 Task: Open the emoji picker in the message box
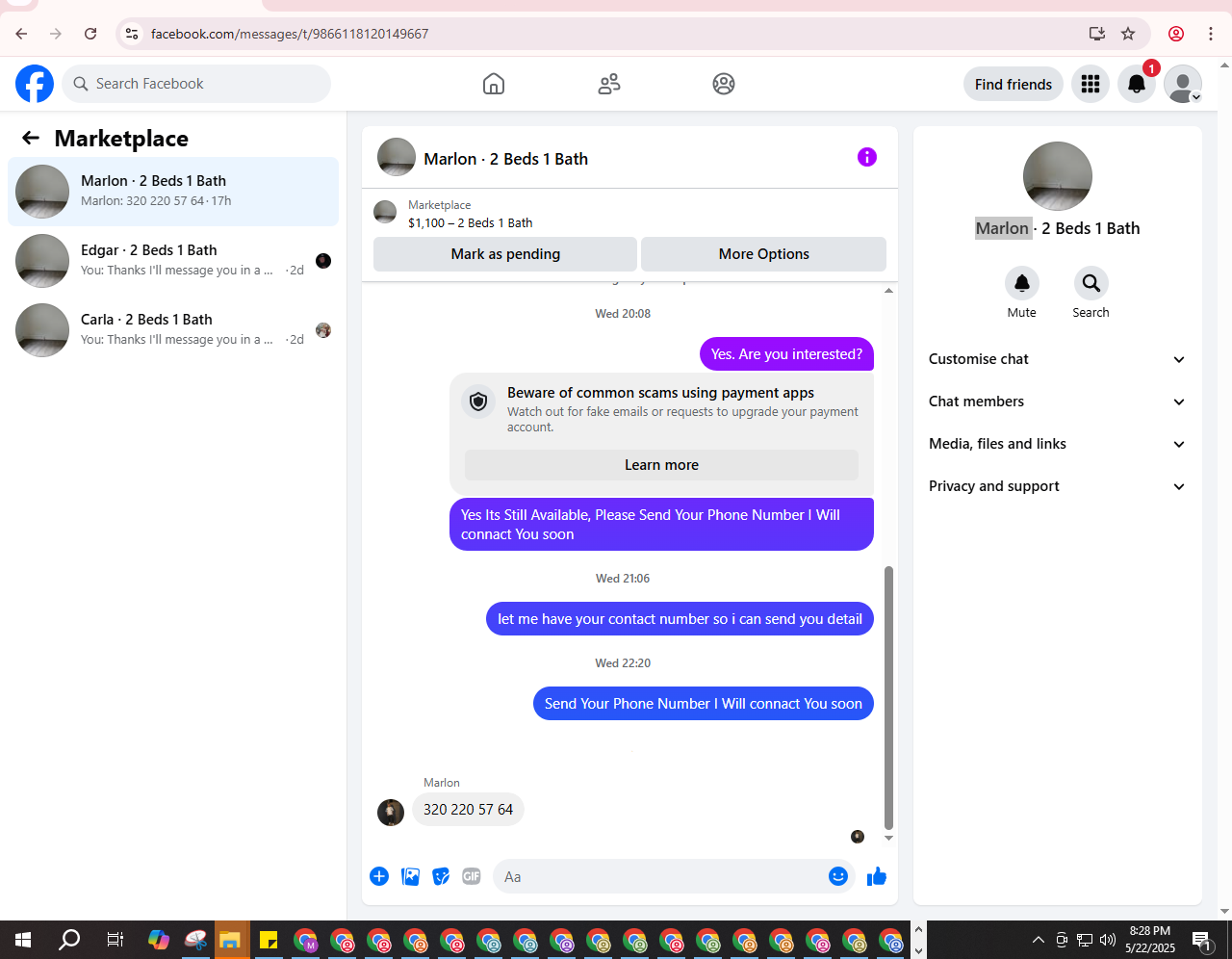838,876
